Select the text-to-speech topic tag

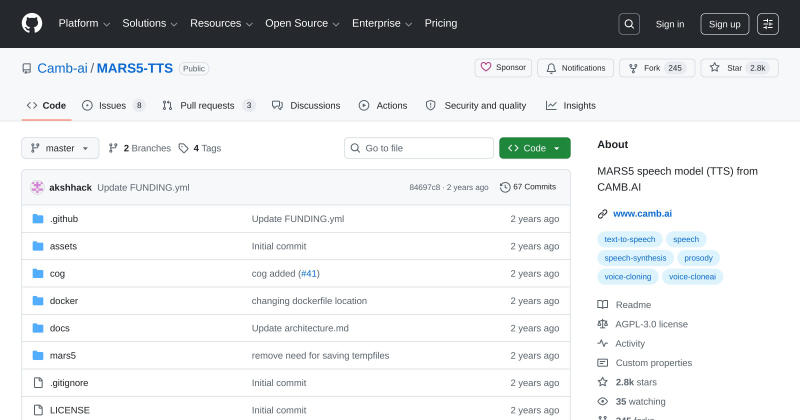(x=630, y=239)
